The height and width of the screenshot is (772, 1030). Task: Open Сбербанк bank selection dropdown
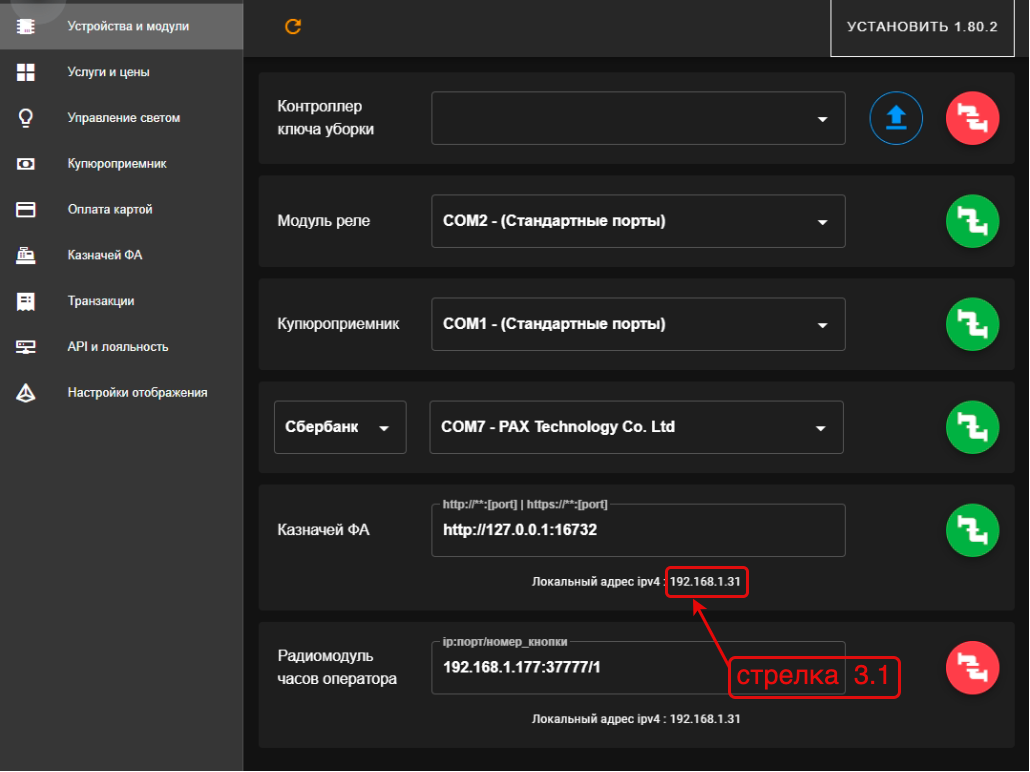tap(340, 428)
